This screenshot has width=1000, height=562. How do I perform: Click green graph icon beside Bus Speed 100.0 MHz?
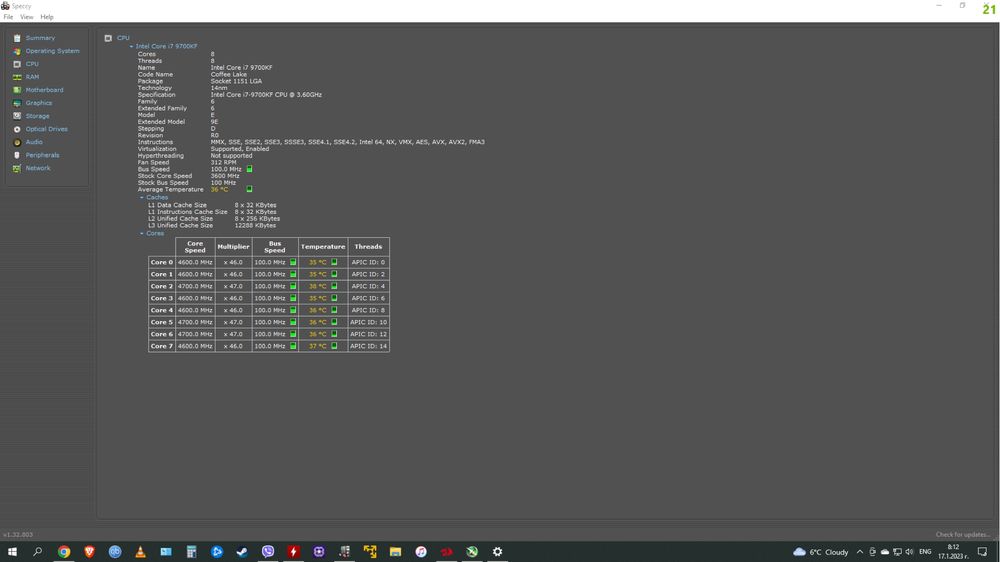tap(249, 169)
